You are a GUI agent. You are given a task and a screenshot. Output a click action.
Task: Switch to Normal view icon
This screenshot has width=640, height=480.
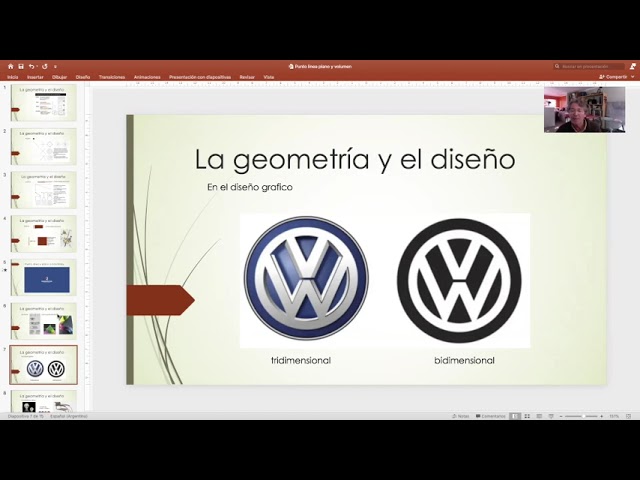point(515,416)
